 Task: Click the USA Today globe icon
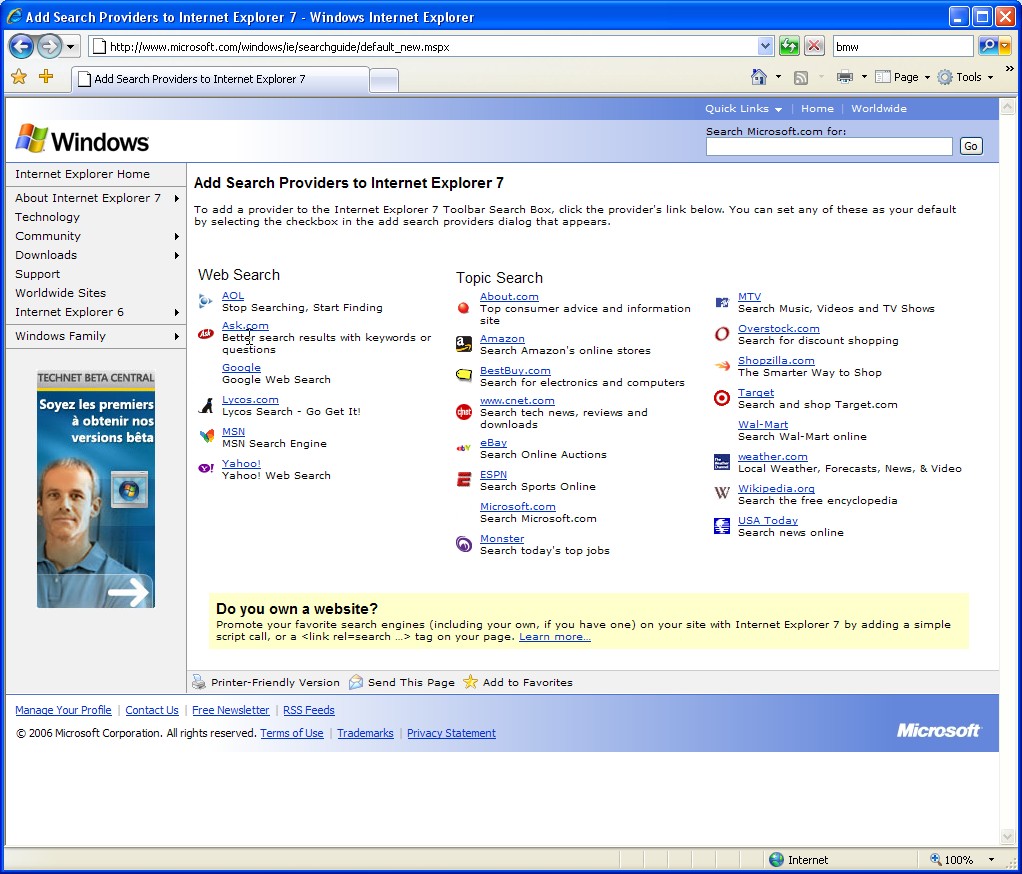pyautogui.click(x=722, y=525)
